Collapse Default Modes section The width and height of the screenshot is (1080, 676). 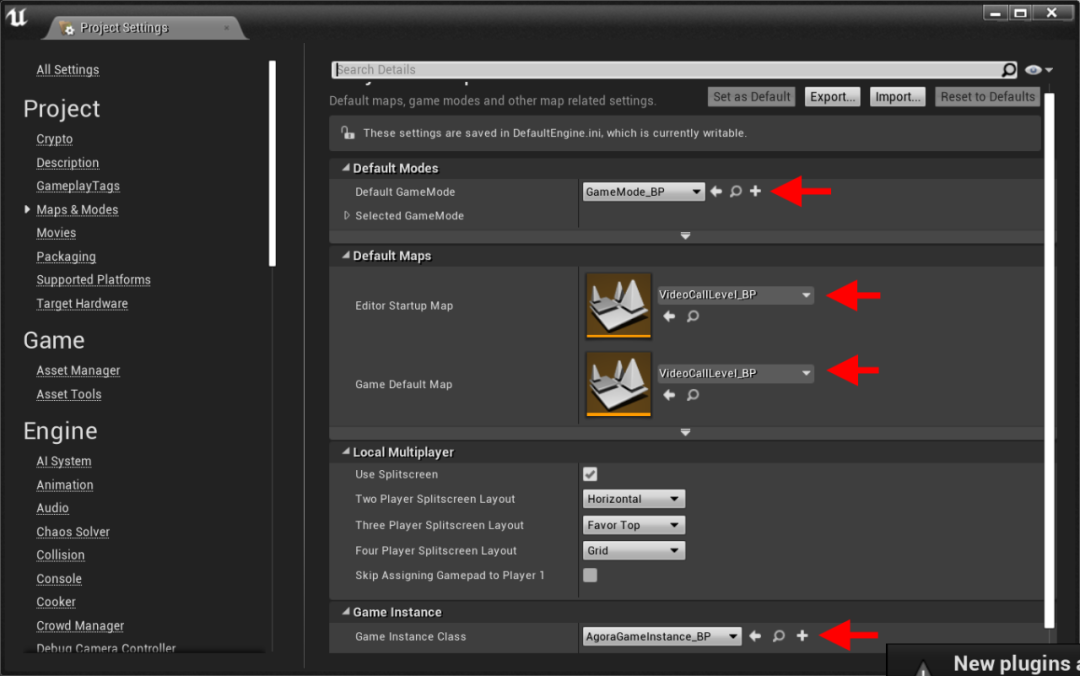pos(346,167)
